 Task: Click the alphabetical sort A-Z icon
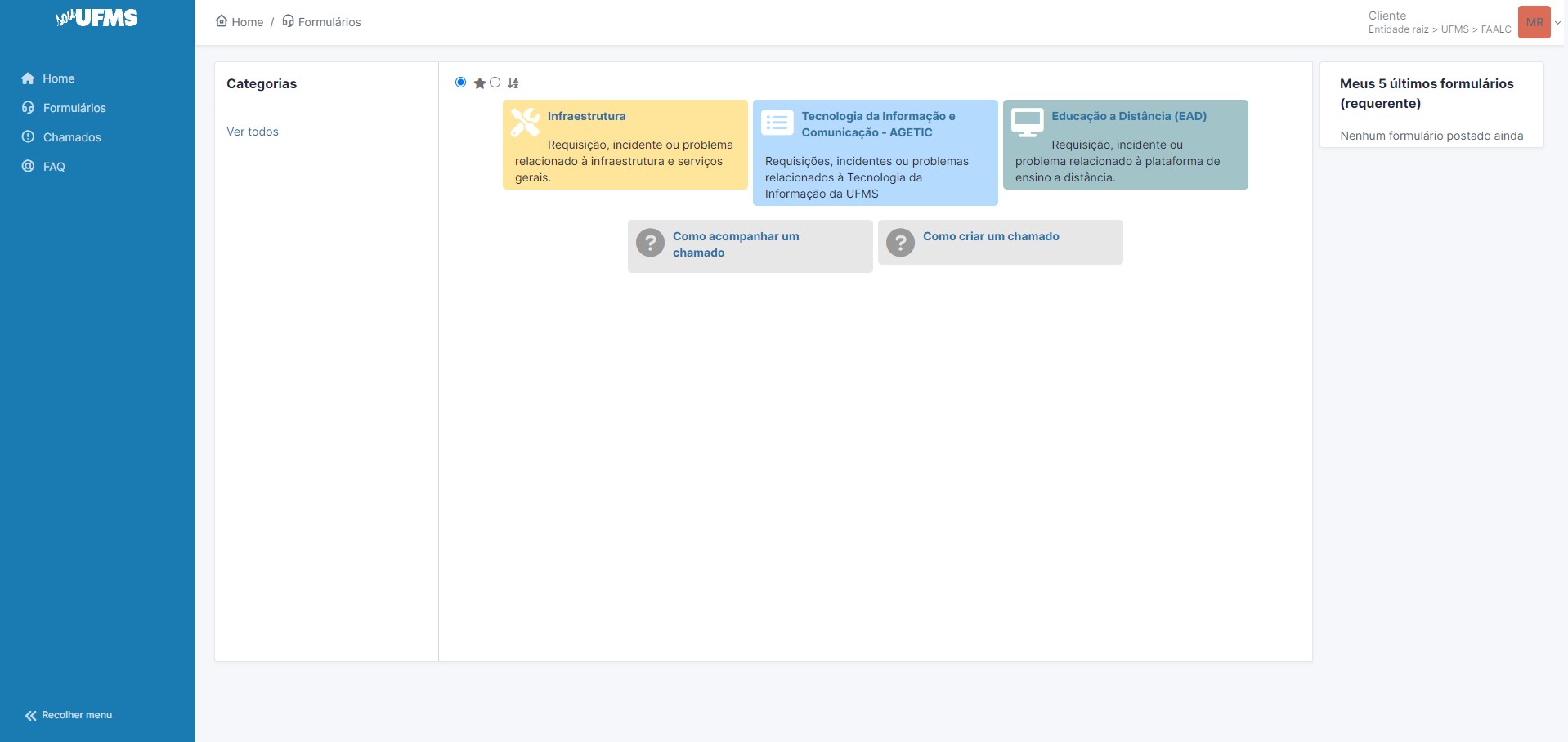pos(513,83)
